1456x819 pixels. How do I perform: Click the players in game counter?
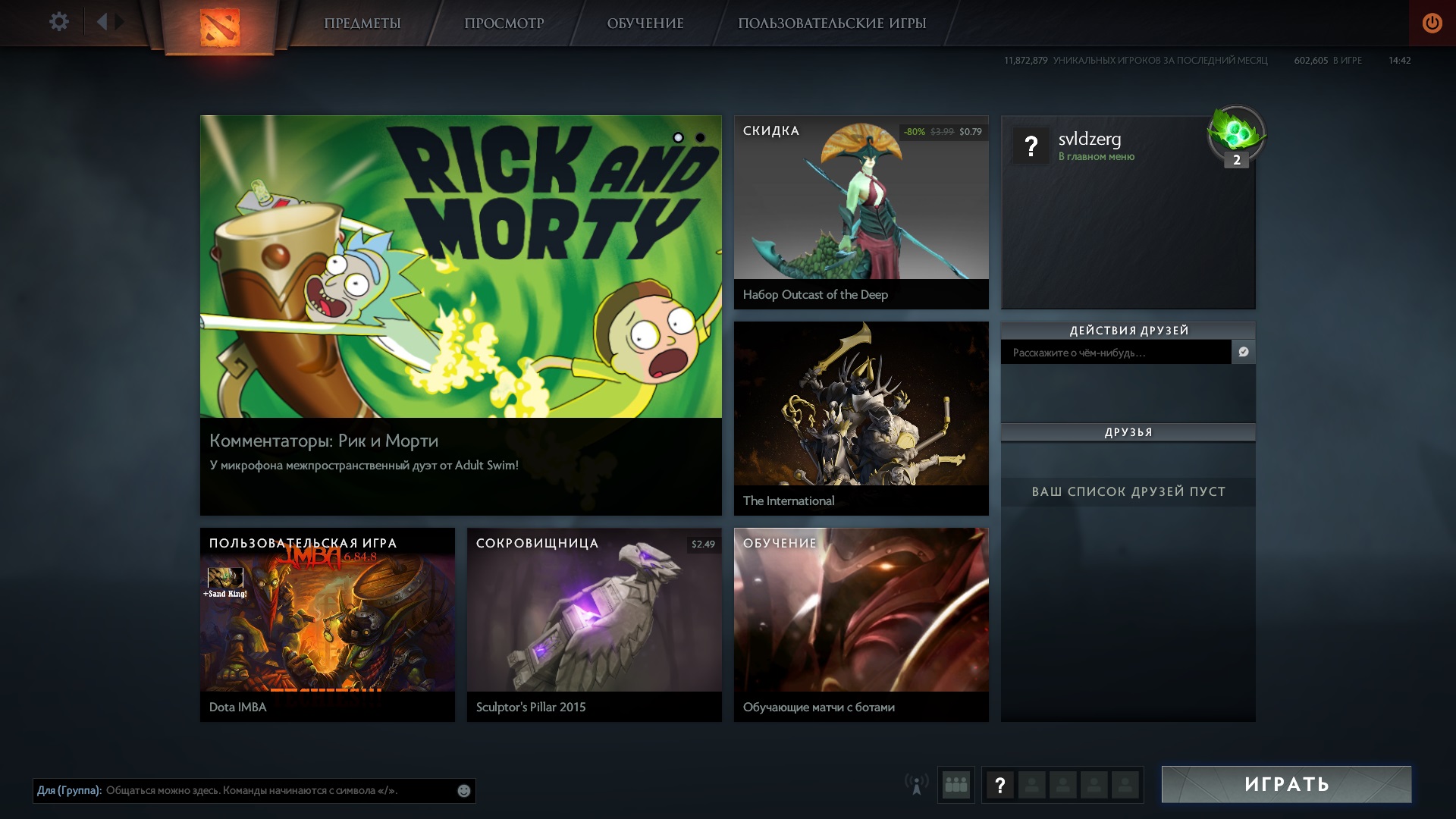1327,61
